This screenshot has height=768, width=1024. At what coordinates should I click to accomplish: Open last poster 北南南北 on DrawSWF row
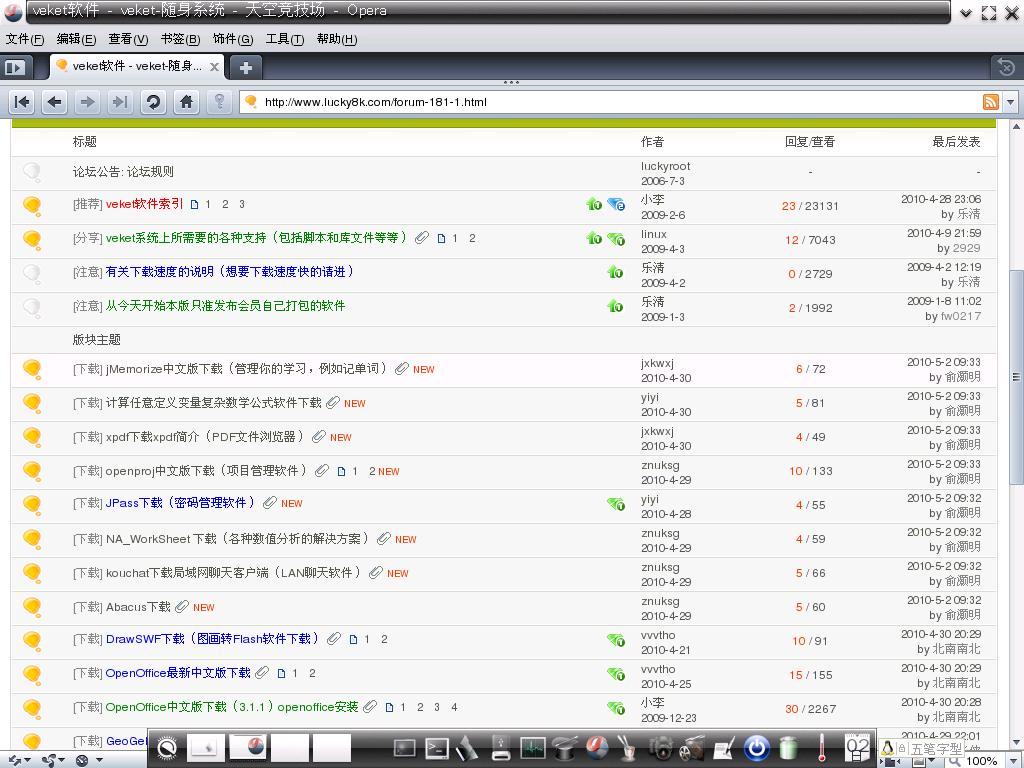956,649
